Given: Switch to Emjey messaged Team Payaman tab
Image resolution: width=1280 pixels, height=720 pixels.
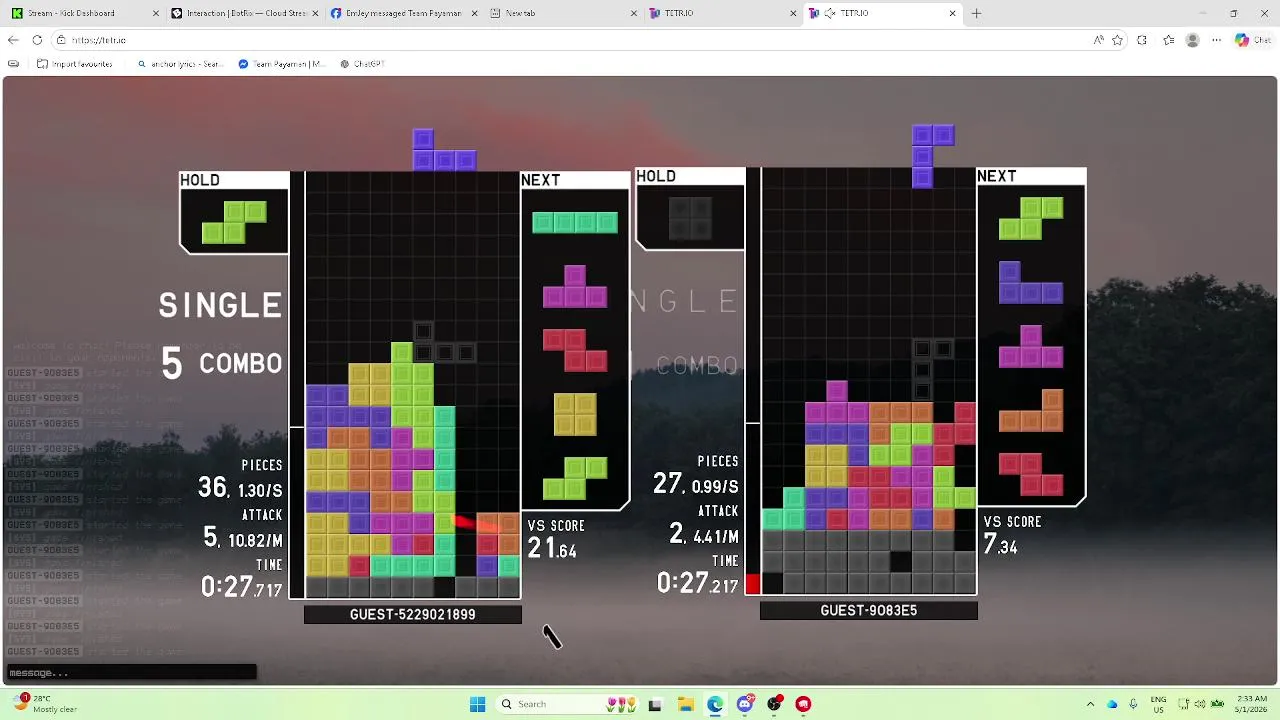Looking at the screenshot, I should click(x=403, y=13).
